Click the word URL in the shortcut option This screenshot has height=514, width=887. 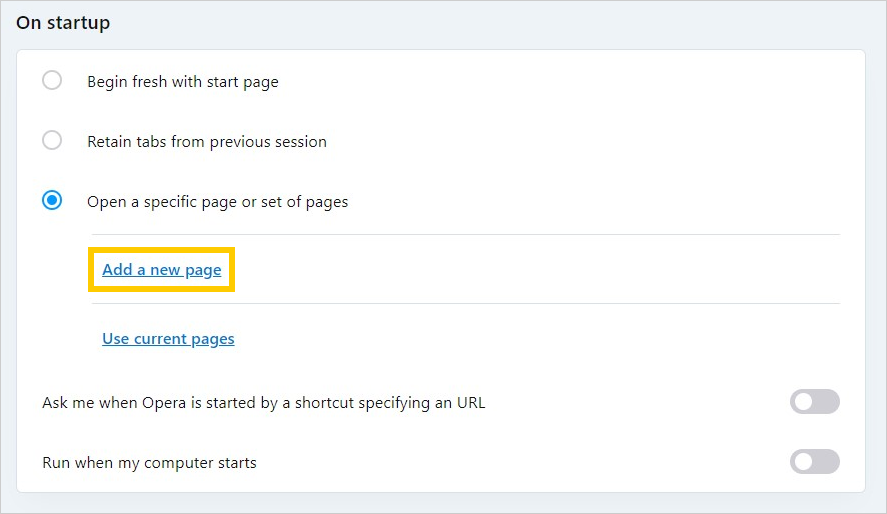point(470,403)
